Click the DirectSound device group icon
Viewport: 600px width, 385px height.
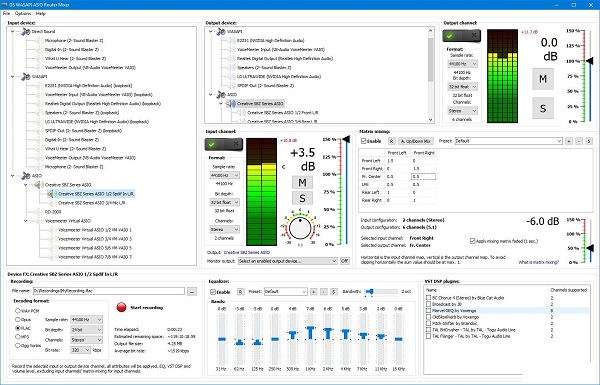coord(26,32)
